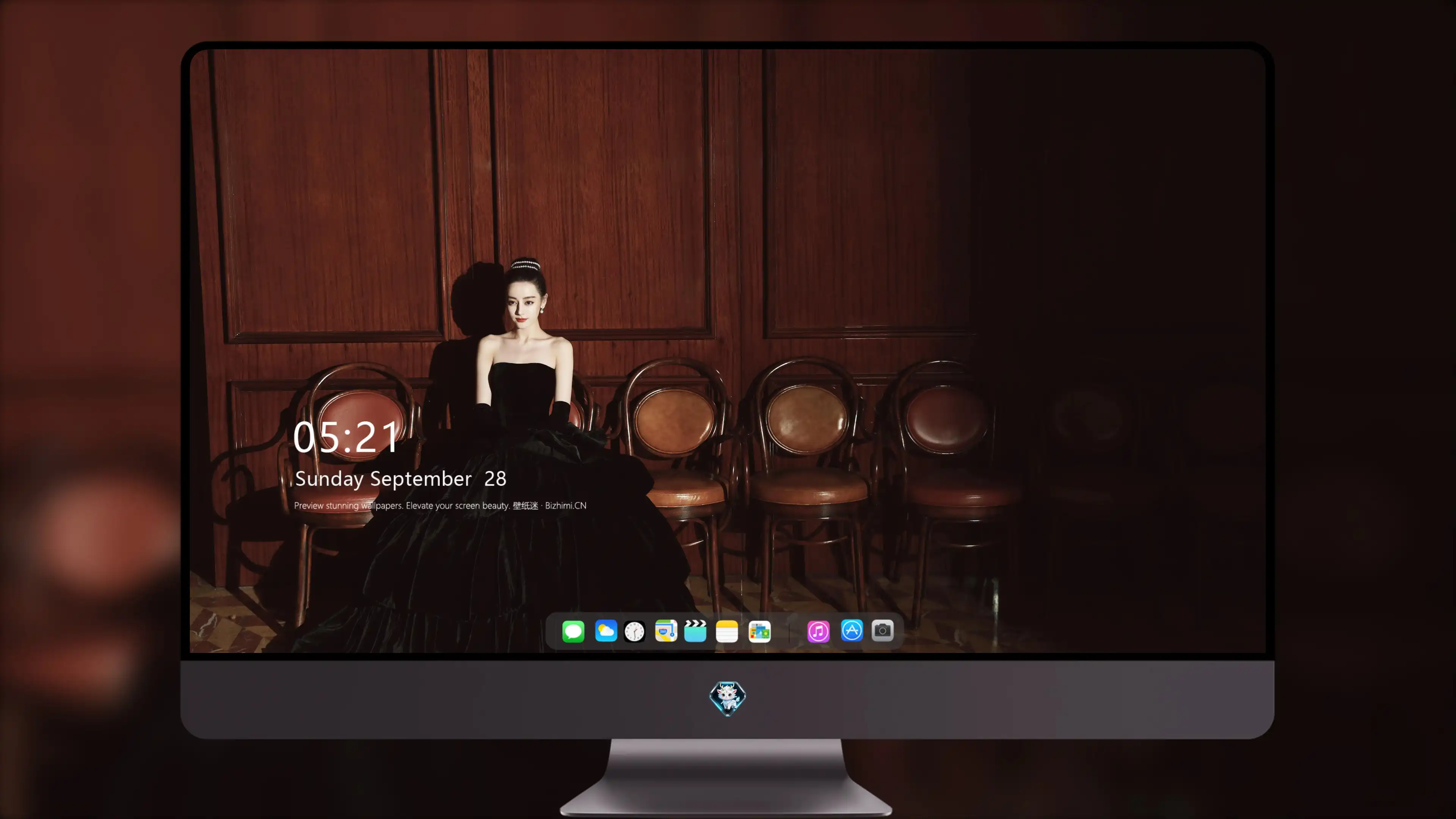Click the dragon logo on the monitor chin
The image size is (1456, 819).
[x=728, y=698]
